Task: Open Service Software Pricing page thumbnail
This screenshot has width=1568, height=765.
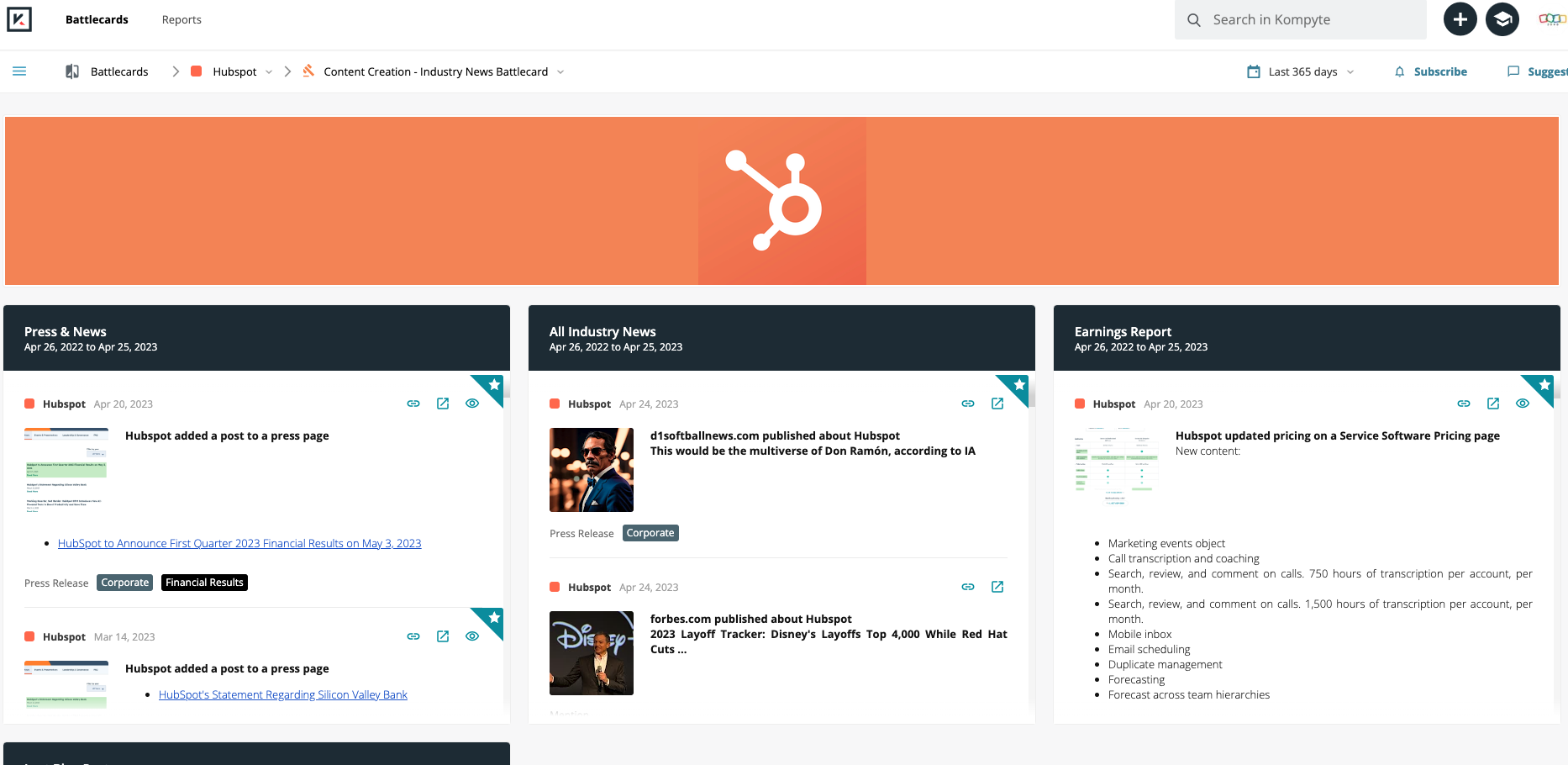Action: (1117, 466)
